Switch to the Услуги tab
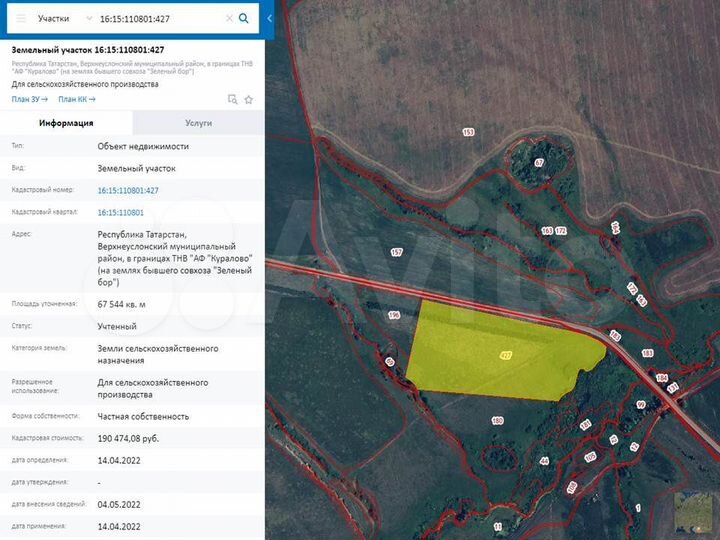This screenshot has height=540, width=720. 198,123
